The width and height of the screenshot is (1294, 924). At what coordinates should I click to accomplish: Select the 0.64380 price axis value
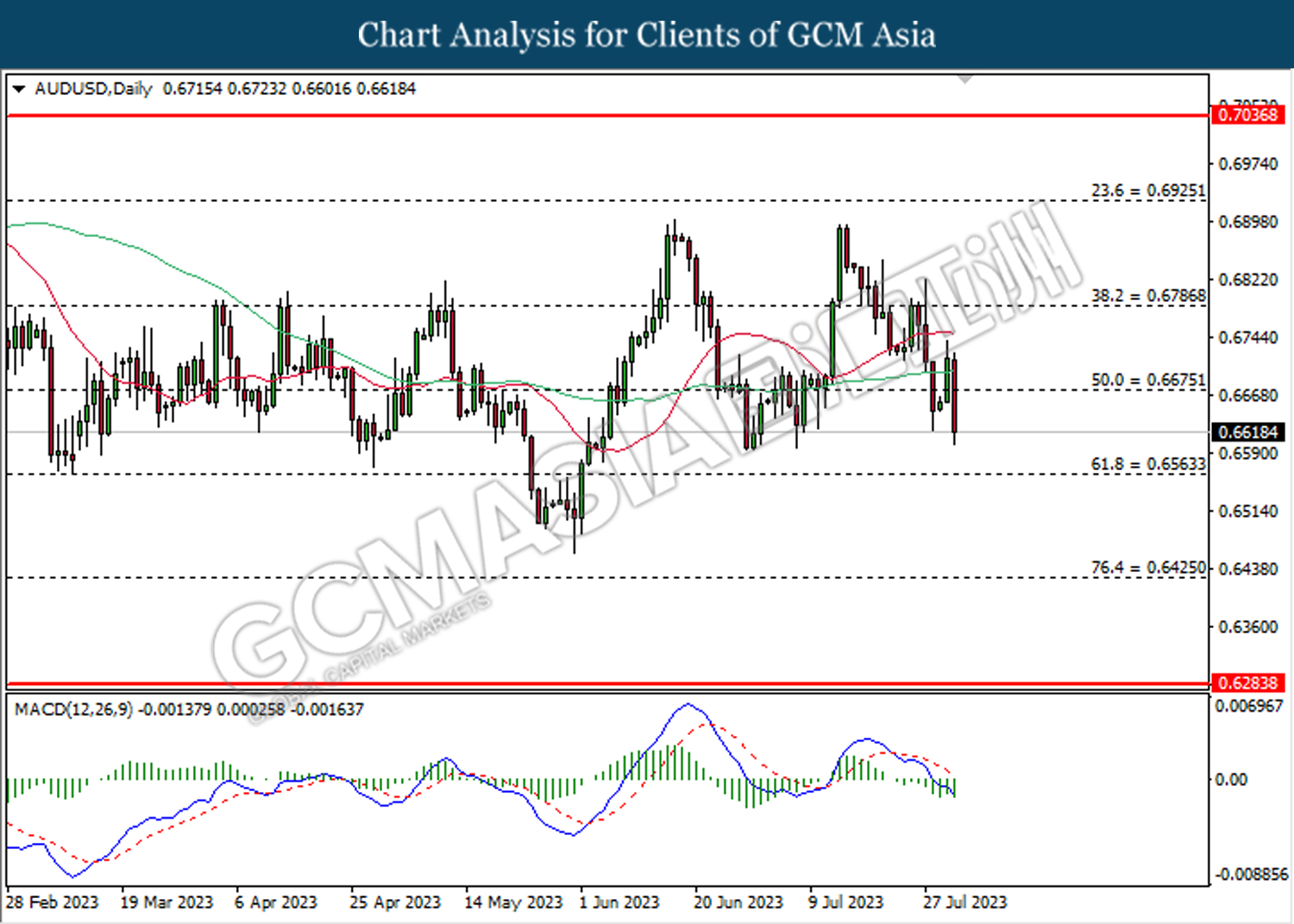tap(1248, 569)
